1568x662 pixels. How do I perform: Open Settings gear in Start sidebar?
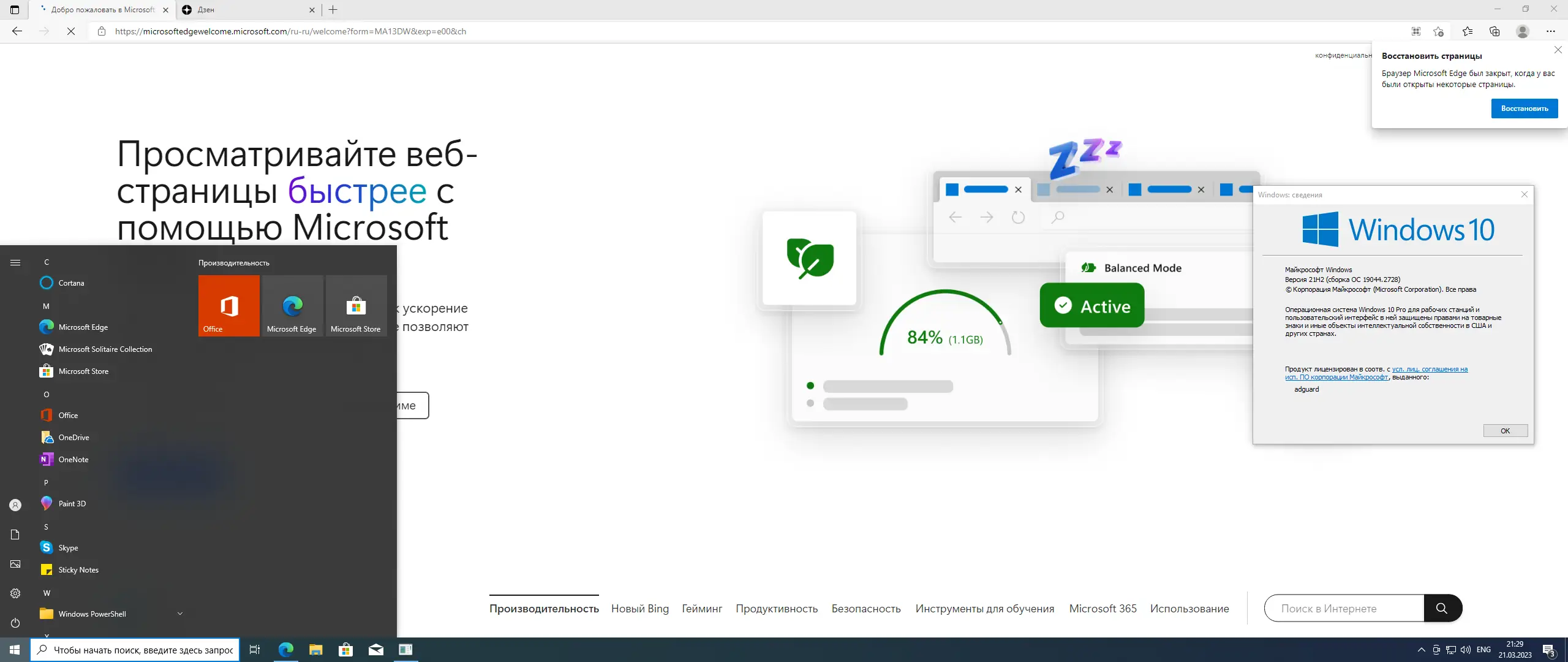coord(15,593)
